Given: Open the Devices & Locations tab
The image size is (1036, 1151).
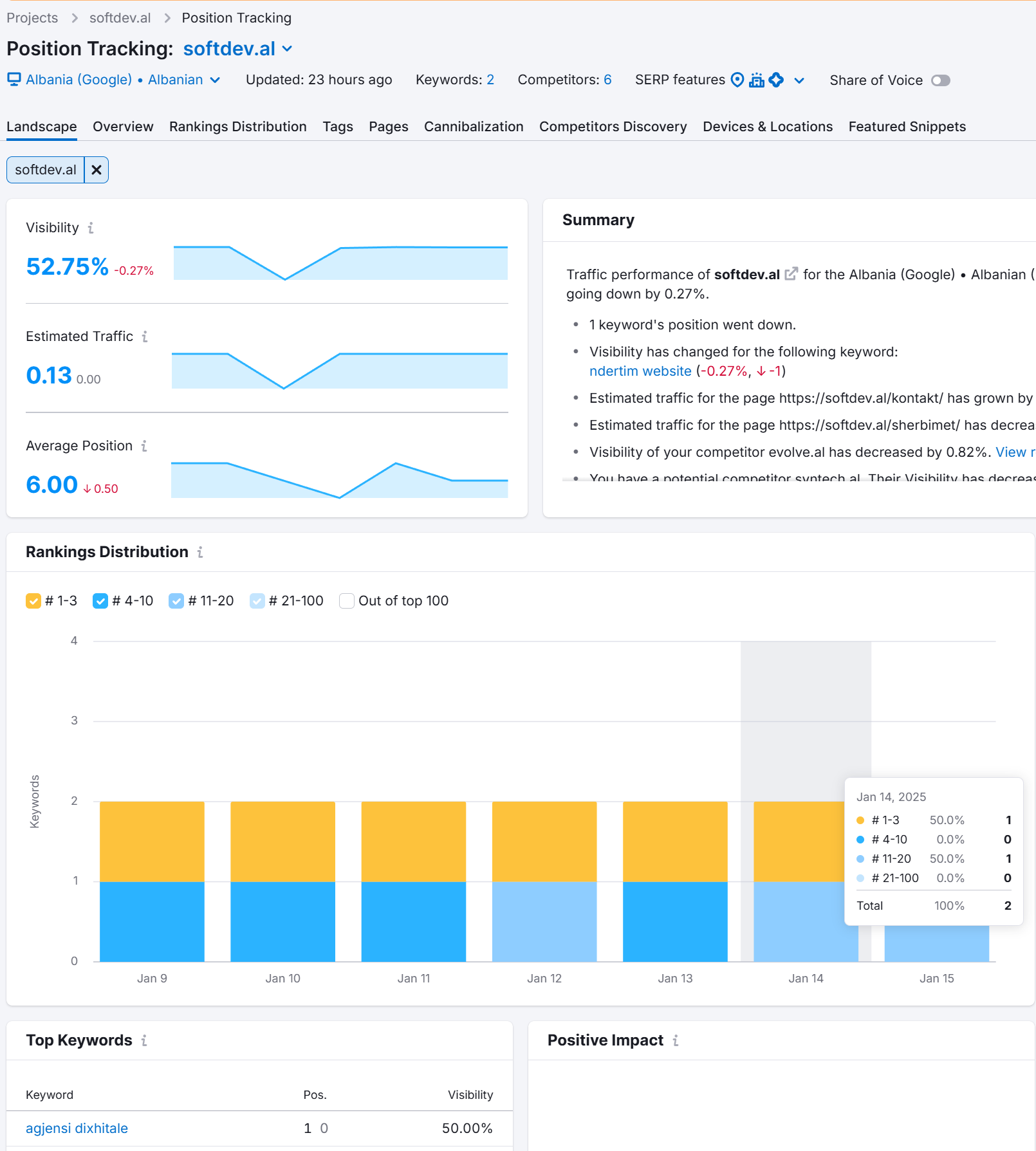Looking at the screenshot, I should (768, 127).
